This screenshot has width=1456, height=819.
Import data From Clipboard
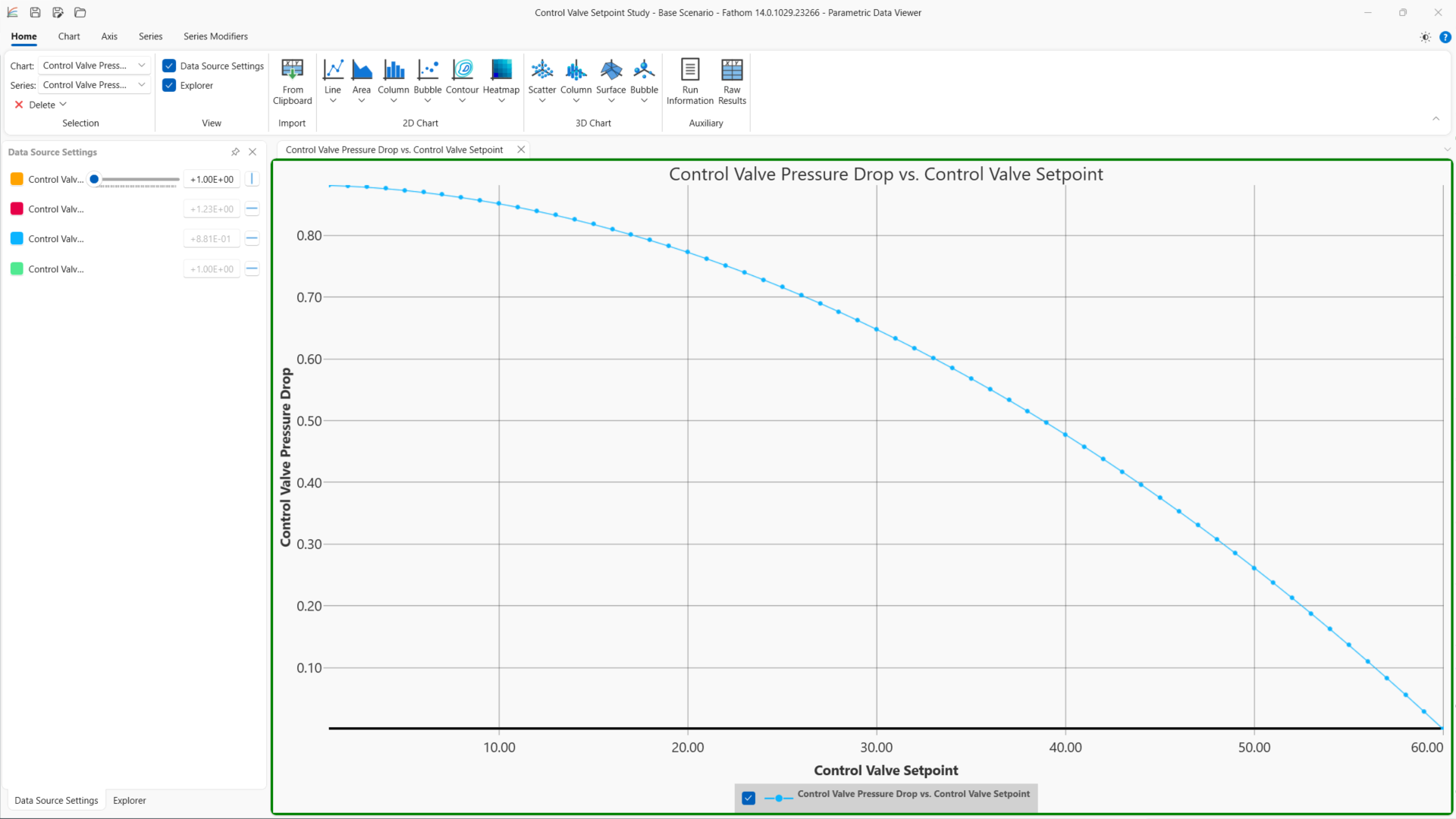pyautogui.click(x=292, y=81)
